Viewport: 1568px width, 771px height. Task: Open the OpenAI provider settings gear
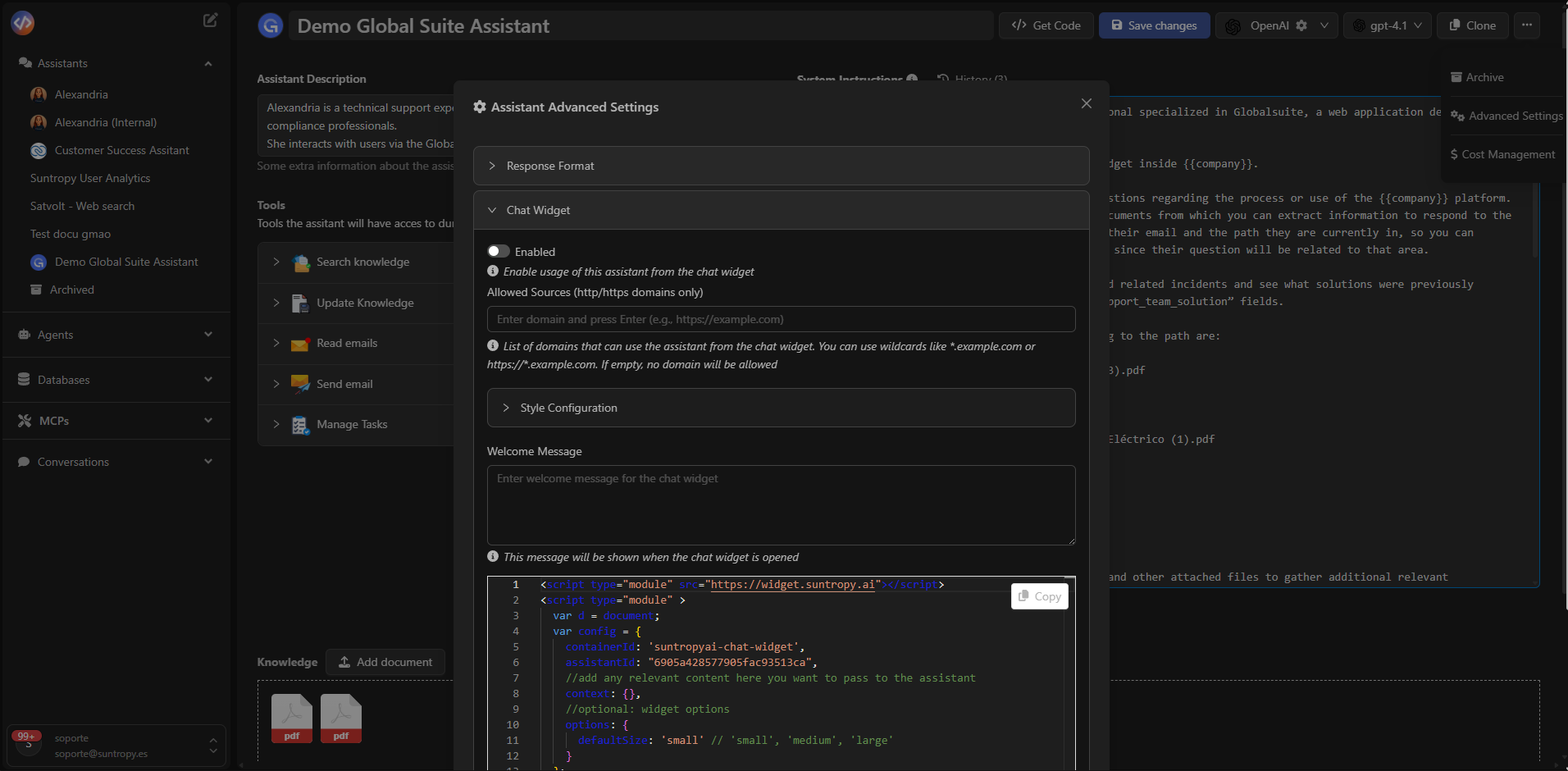tap(1302, 25)
